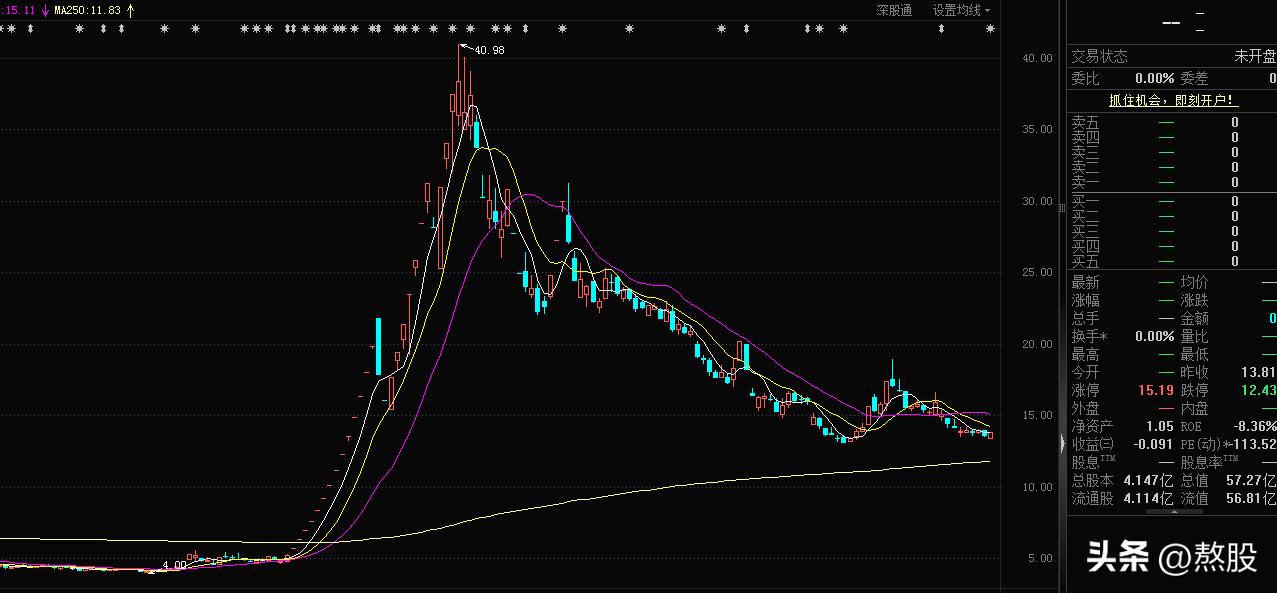The image size is (1277, 593).
Task: Click the 换手 turnover 0.00% value
Action: 1154,336
